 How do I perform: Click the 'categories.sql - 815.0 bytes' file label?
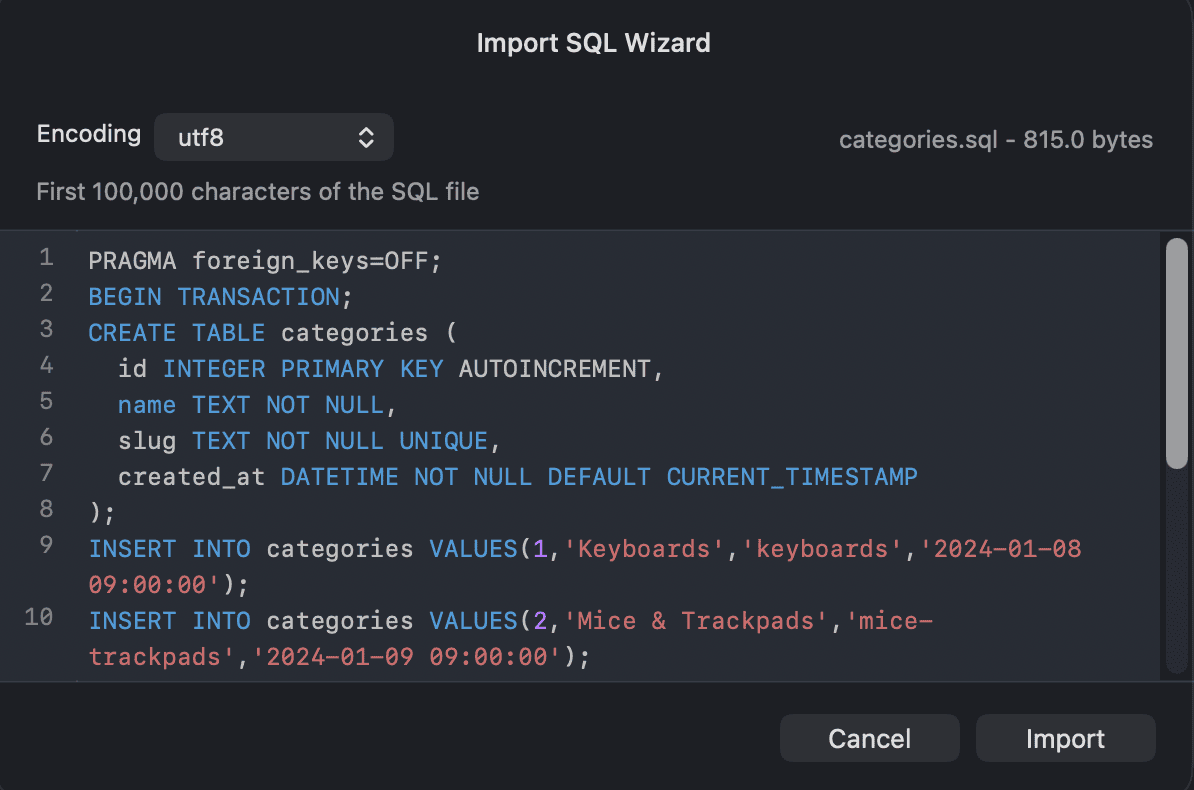click(996, 139)
